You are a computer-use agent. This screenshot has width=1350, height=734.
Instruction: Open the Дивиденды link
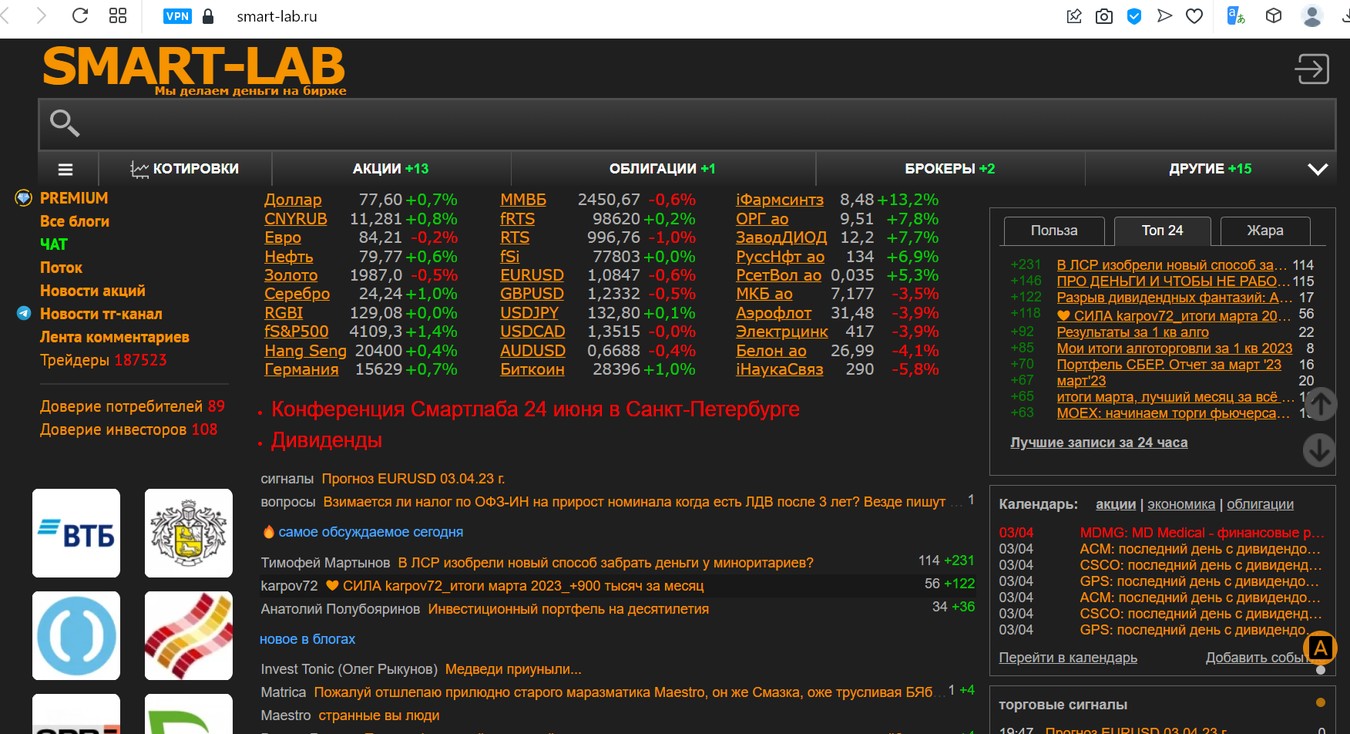326,440
